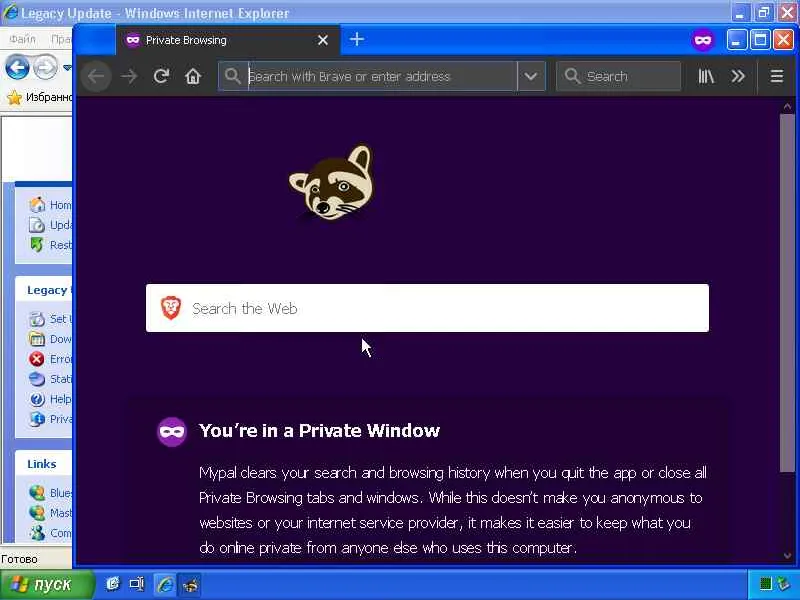This screenshot has width=800, height=600.
Task: Click Mypal raccoon taskbar button
Action: point(190,585)
